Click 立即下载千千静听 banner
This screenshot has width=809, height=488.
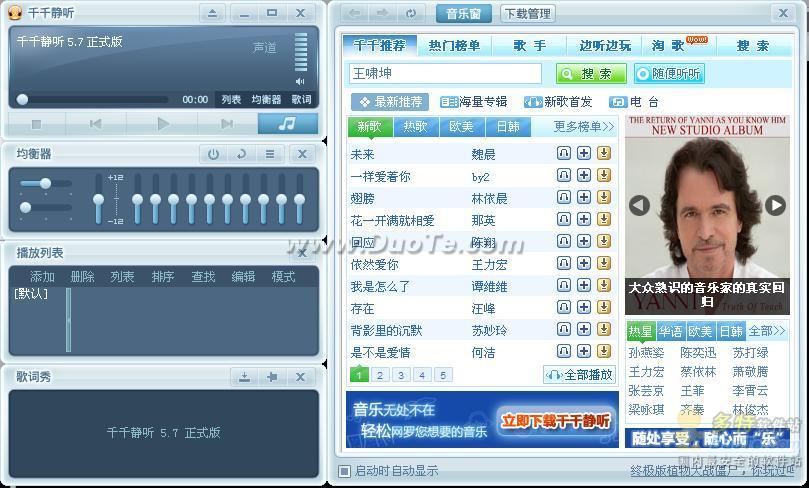[555, 421]
